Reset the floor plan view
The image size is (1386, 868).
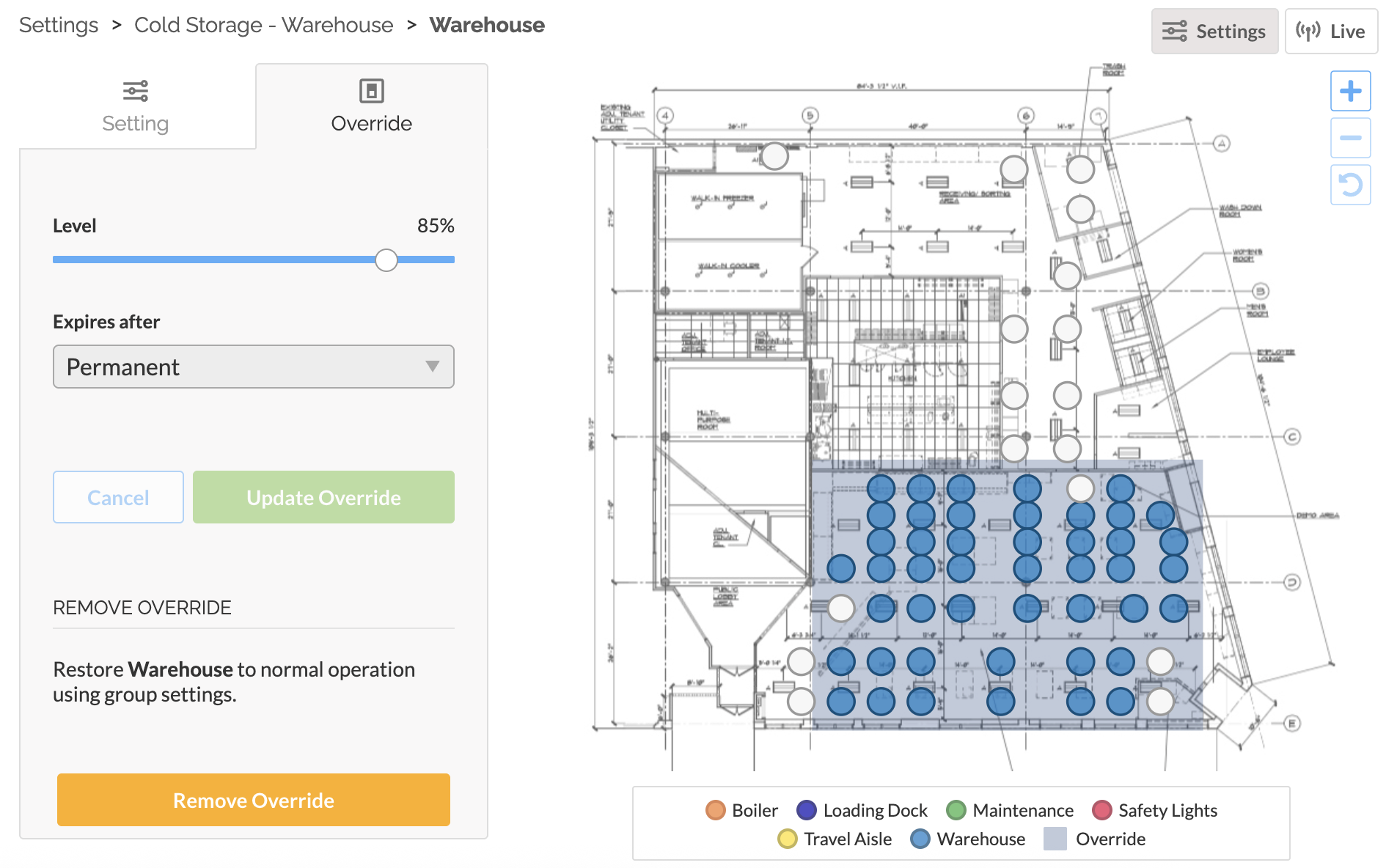1350,185
